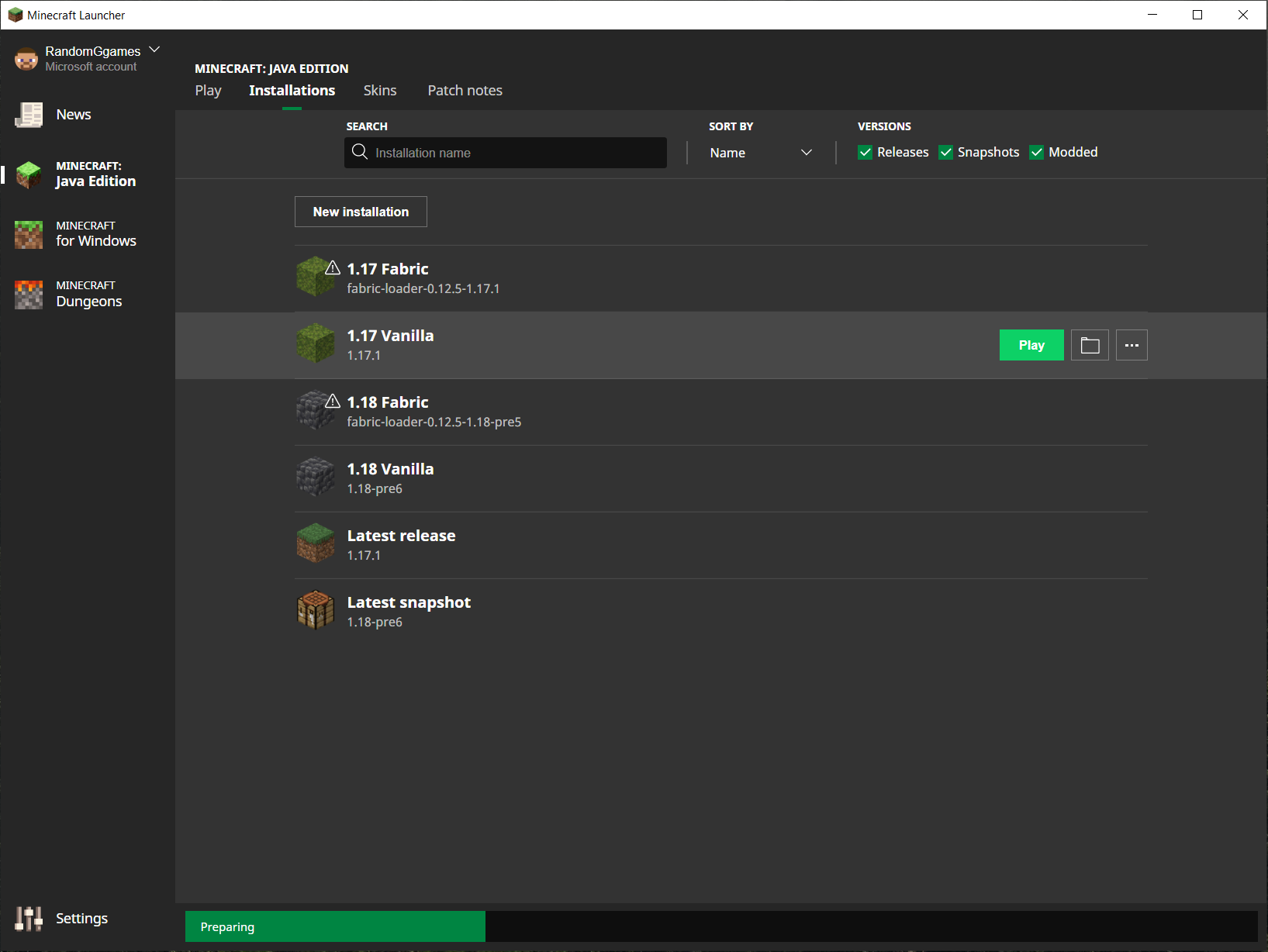Select the 1.18 Fabric installation name
The height and width of the screenshot is (952, 1268).
pos(388,402)
